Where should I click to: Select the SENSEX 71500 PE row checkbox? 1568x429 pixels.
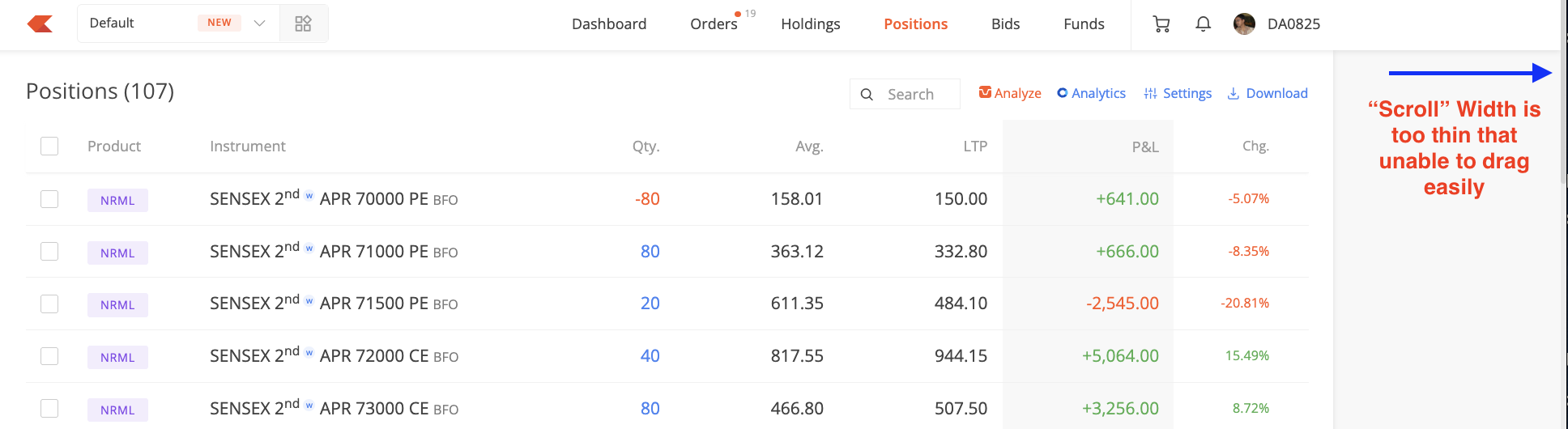pyautogui.click(x=49, y=304)
